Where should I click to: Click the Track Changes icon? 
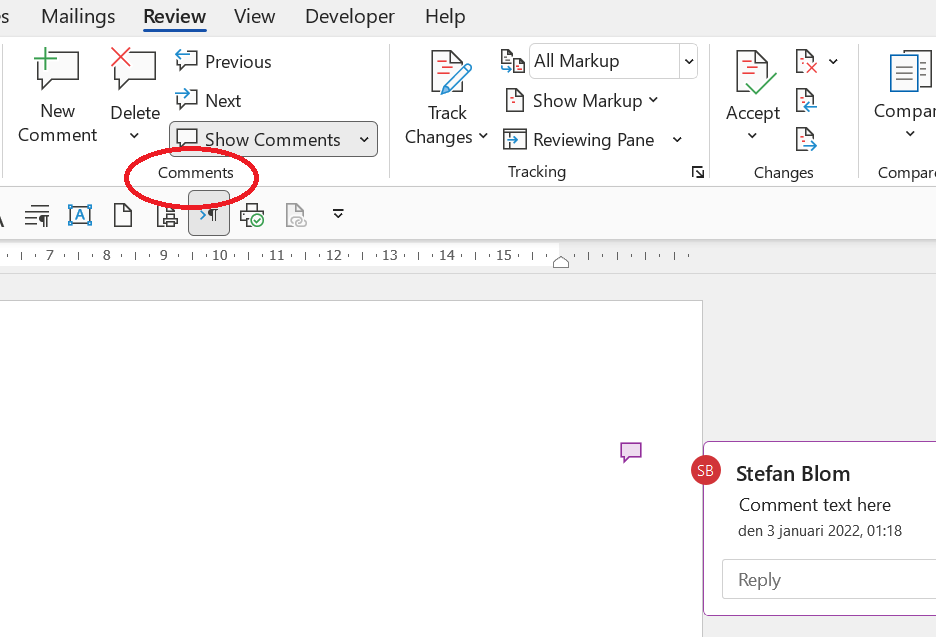(x=450, y=72)
